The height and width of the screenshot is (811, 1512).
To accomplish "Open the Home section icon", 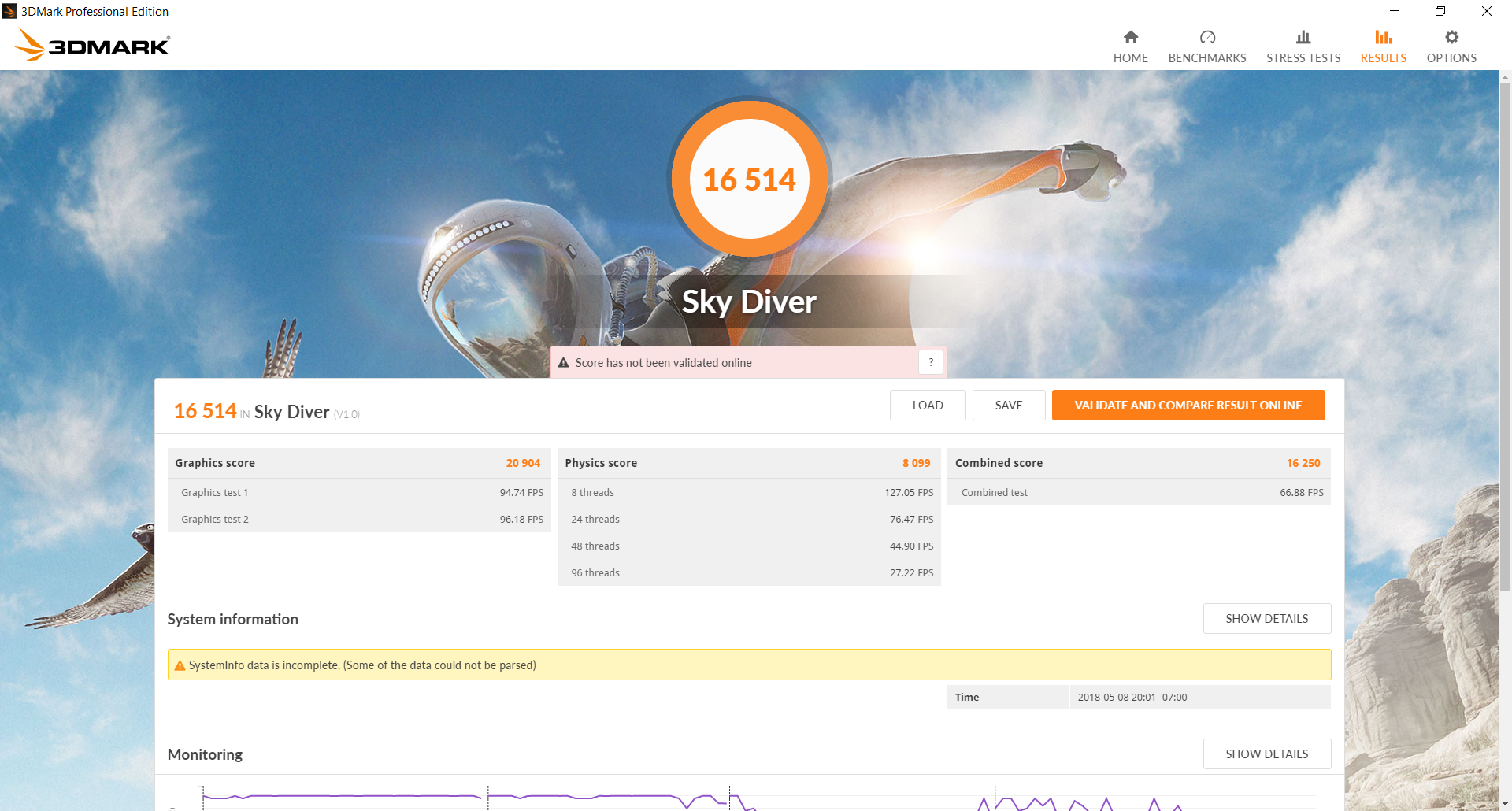I will pyautogui.click(x=1130, y=37).
